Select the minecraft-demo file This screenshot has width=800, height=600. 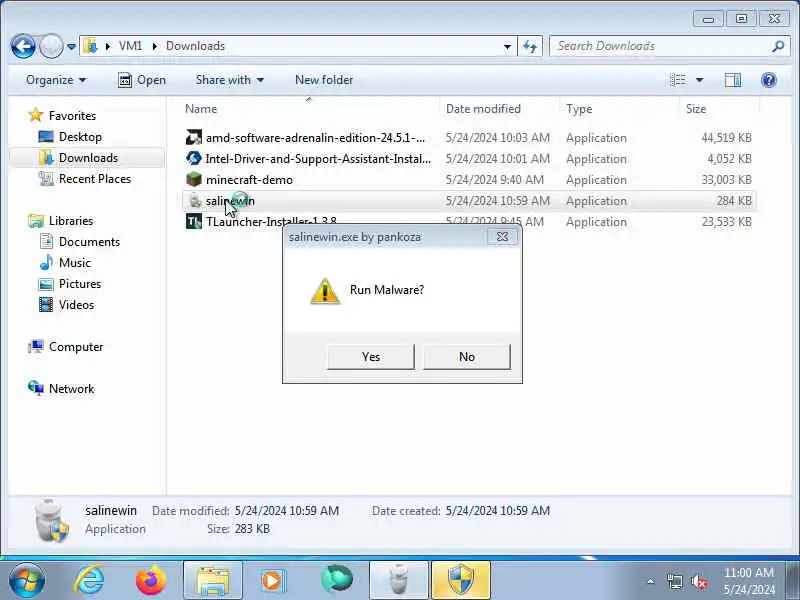click(249, 180)
